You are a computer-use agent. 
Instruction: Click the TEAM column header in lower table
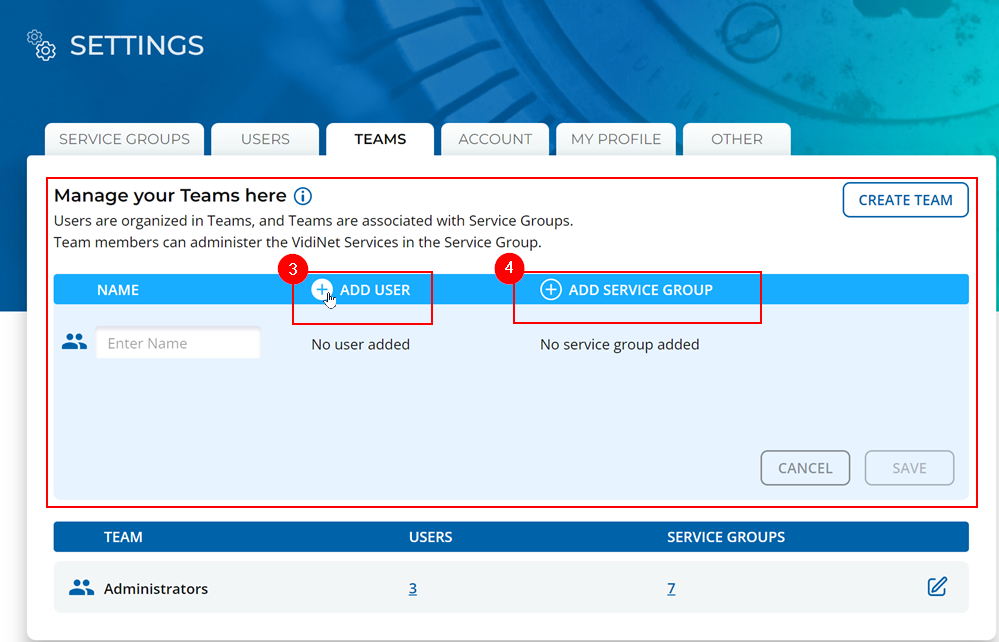(123, 537)
